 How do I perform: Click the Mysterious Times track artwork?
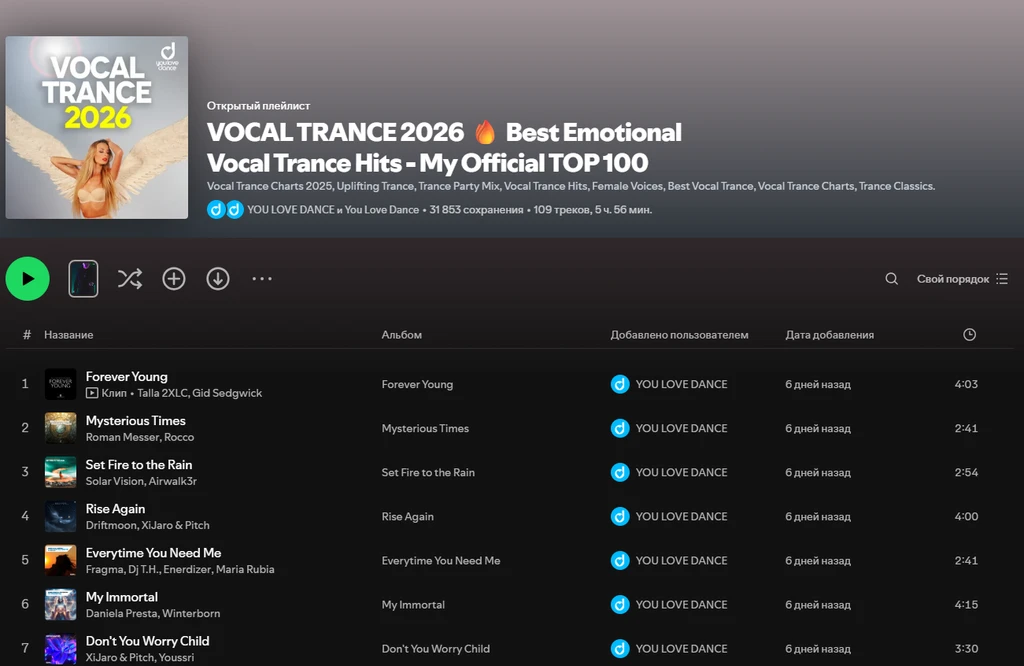(x=60, y=428)
